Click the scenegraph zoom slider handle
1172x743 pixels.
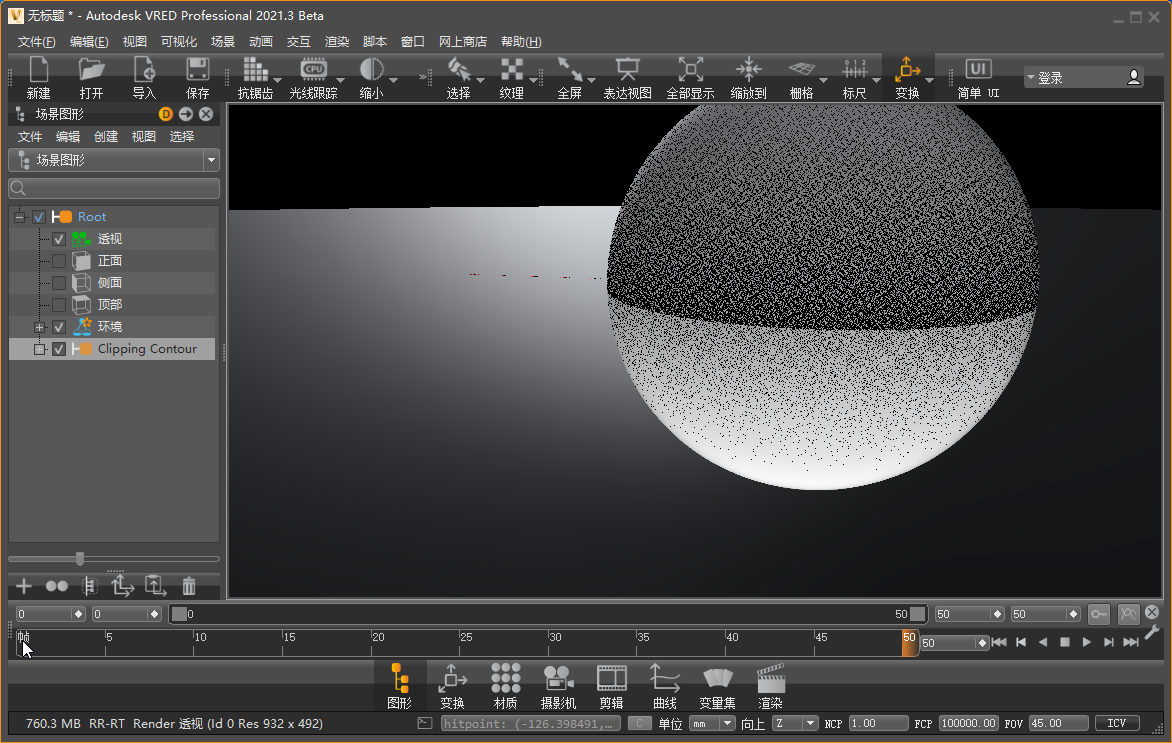tap(80, 559)
